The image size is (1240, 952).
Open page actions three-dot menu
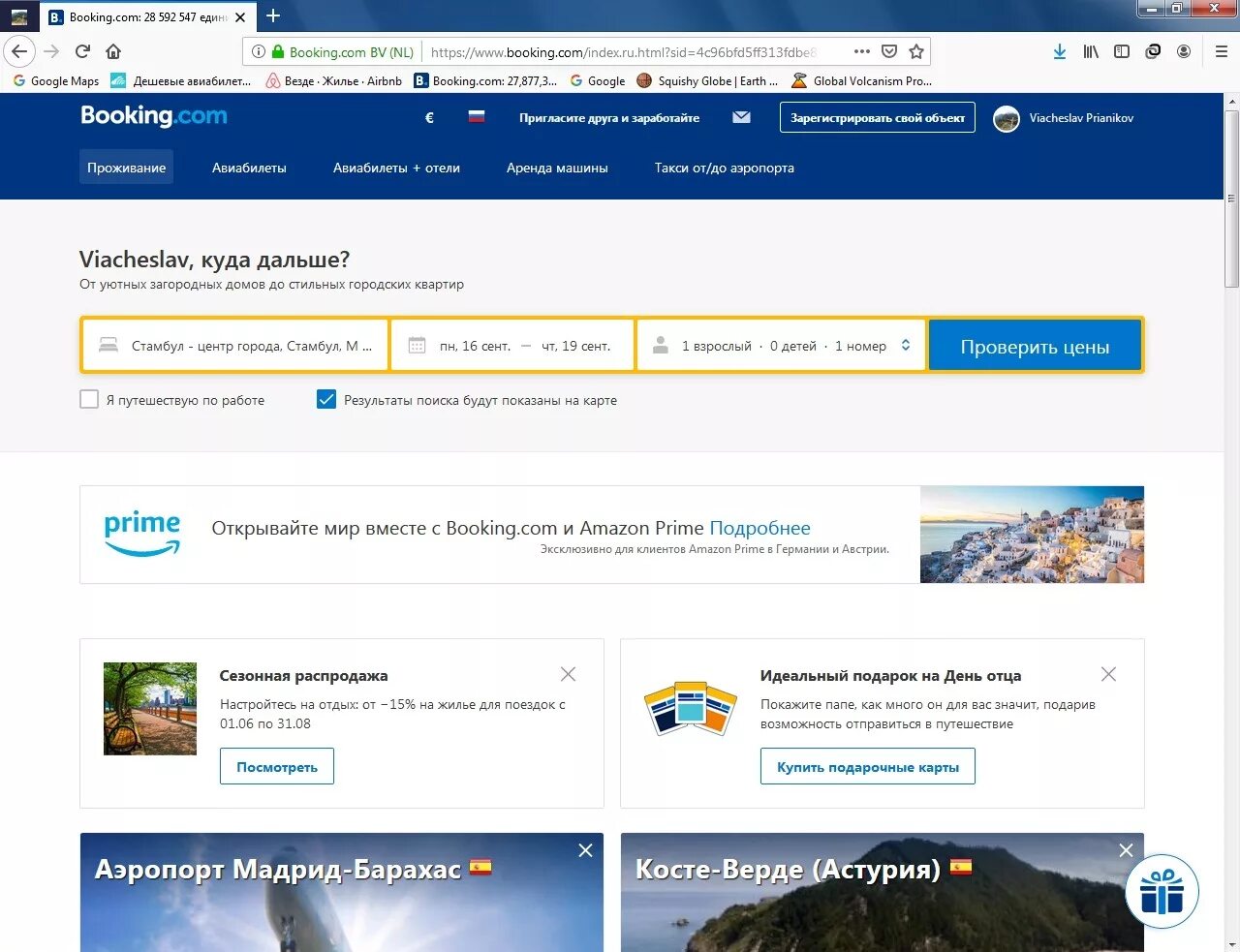pos(862,51)
